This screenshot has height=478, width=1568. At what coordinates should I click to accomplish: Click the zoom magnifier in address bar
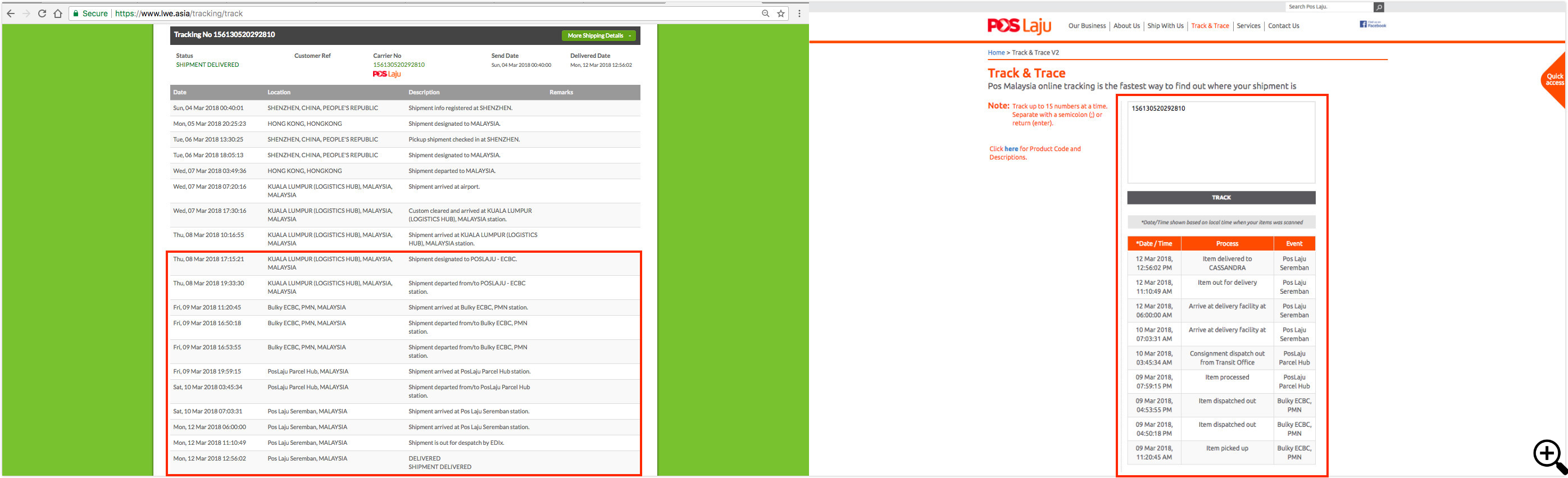pos(766,13)
